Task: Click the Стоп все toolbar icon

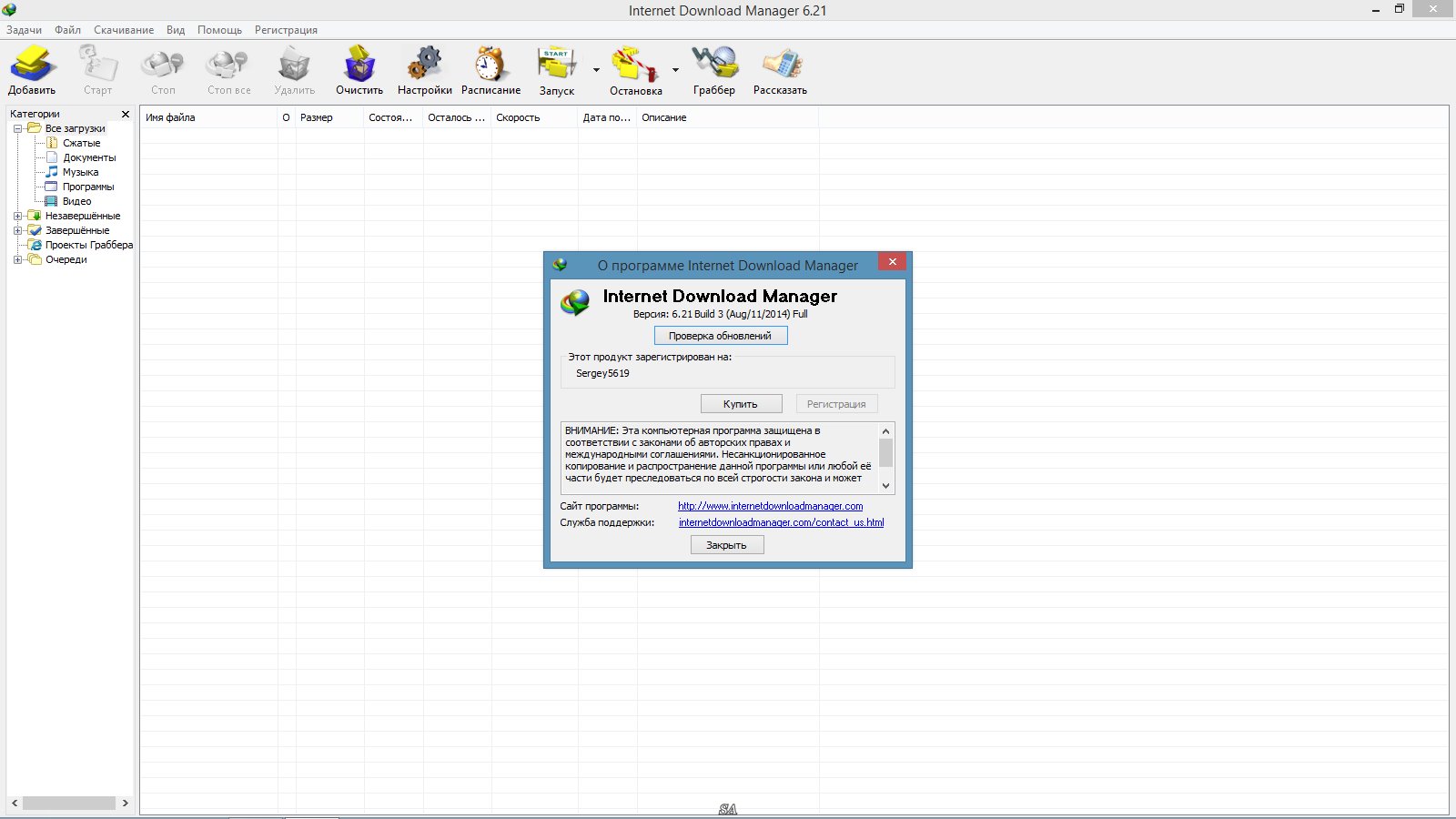Action: 227,64
